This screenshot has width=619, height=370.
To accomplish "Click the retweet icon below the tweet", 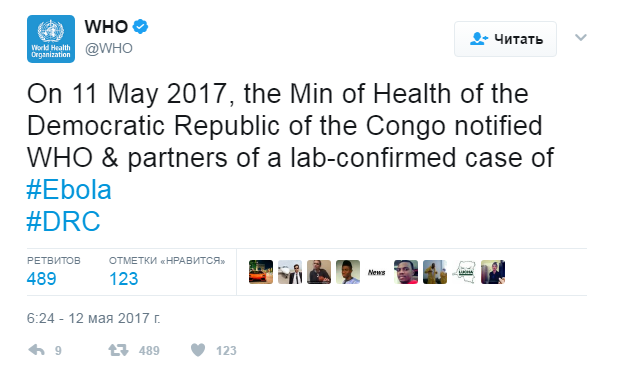I will (118, 350).
